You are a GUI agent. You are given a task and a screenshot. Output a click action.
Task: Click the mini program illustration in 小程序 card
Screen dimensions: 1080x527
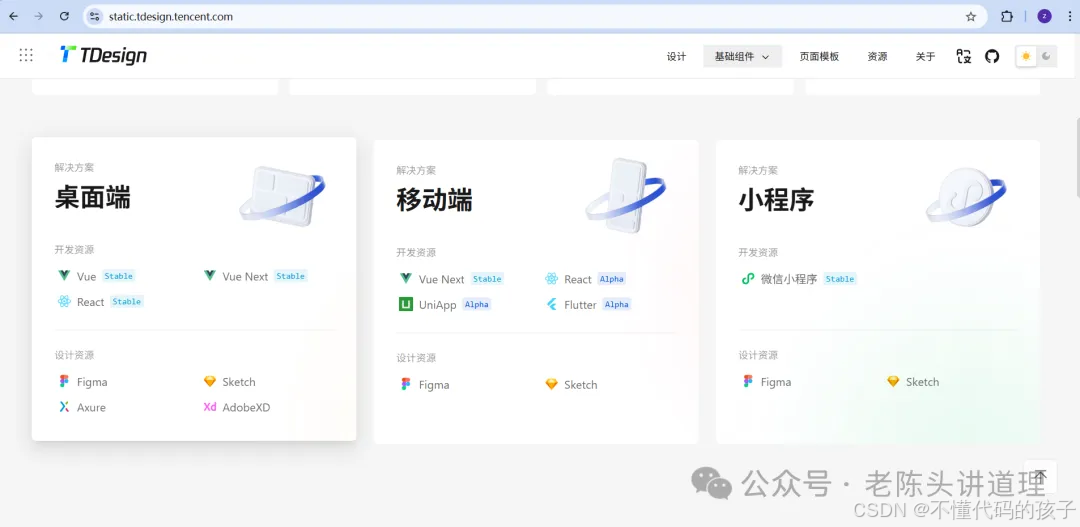click(x=966, y=196)
